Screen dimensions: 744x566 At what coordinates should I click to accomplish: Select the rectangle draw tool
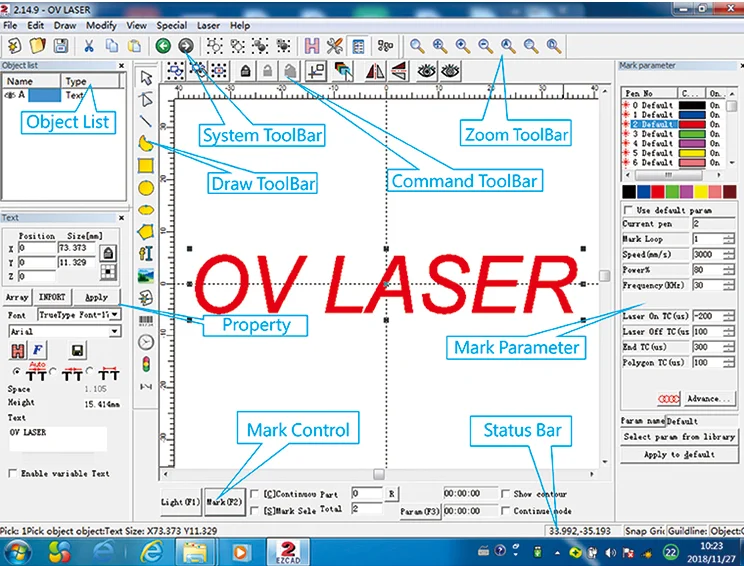click(x=146, y=165)
